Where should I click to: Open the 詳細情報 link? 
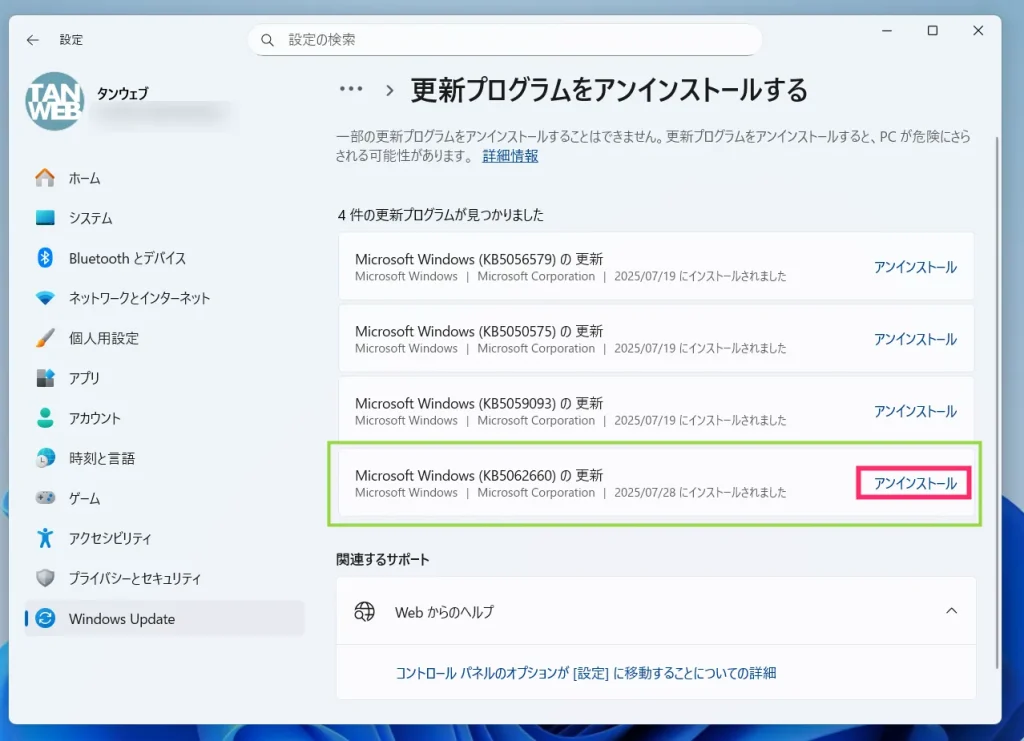point(510,156)
